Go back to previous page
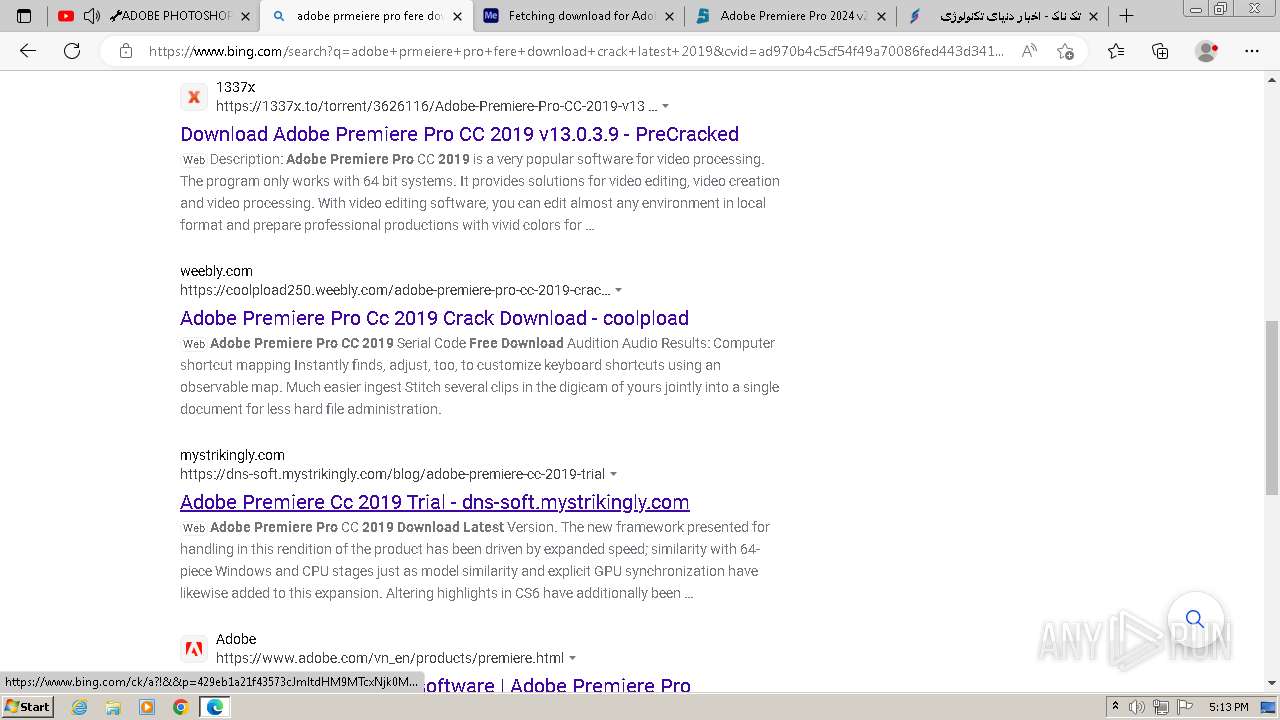 pos(28,51)
